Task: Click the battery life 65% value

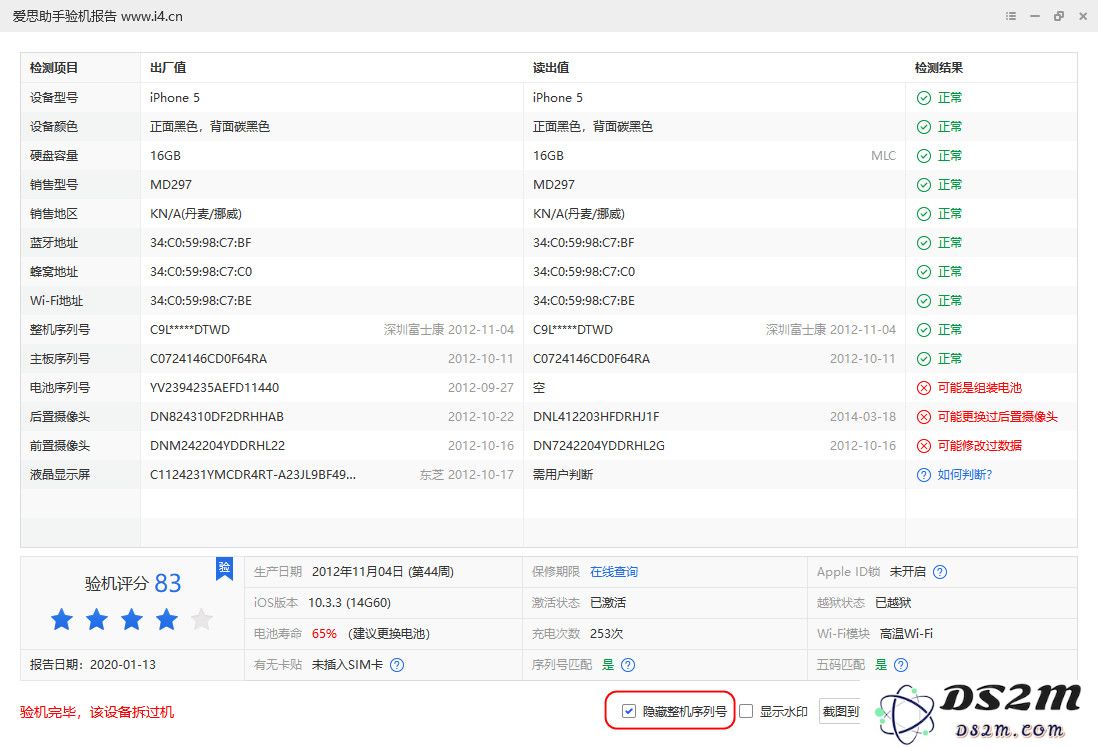Action: [324, 634]
